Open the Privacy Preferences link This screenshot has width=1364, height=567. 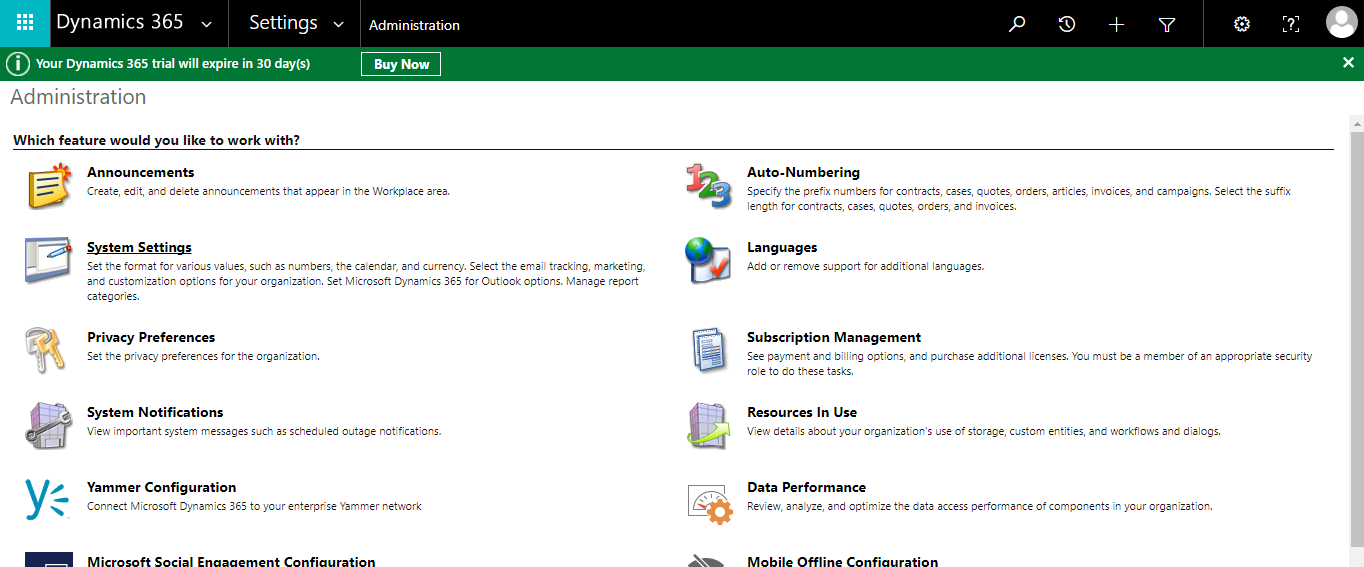(151, 337)
